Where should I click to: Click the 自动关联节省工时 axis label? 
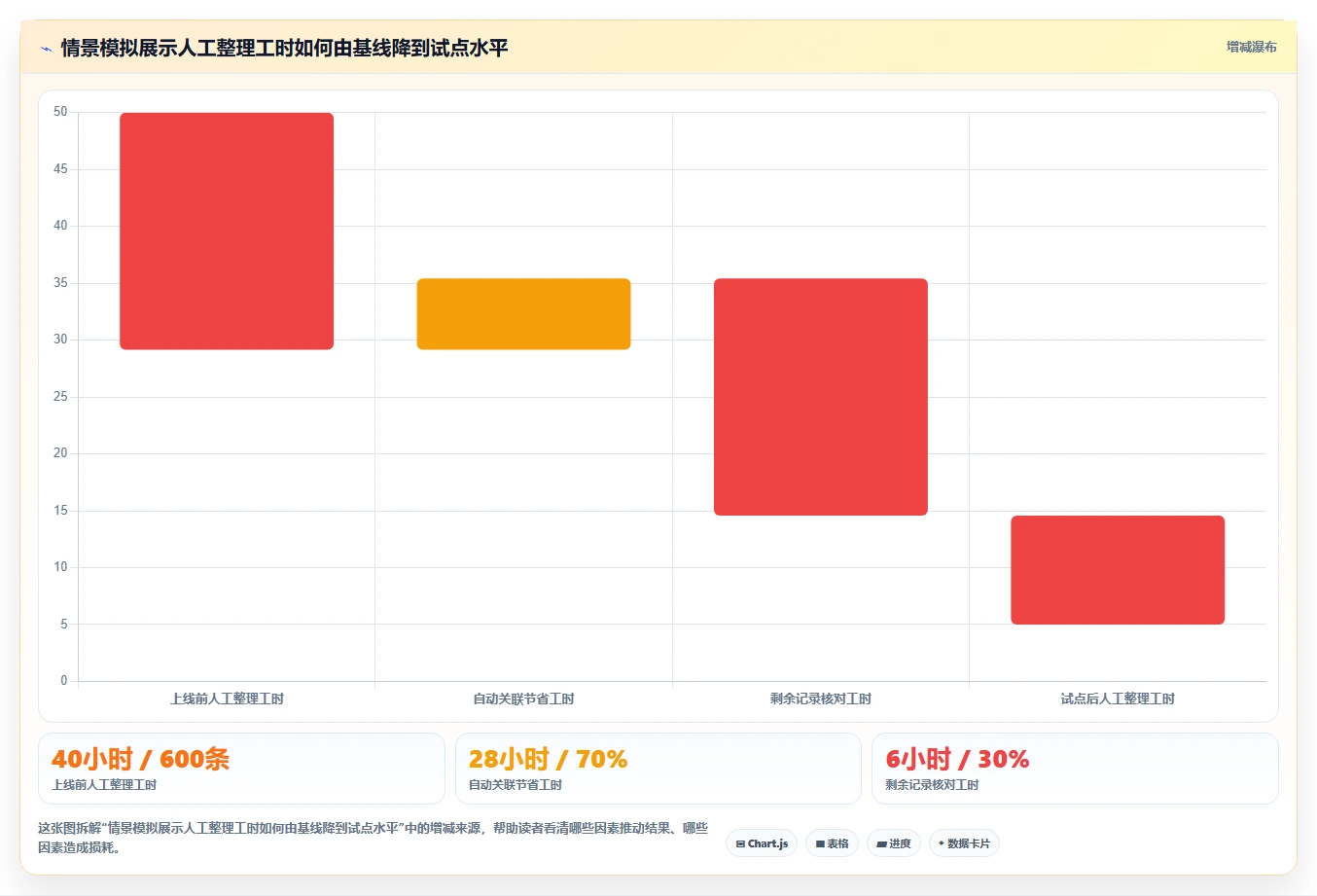click(x=523, y=699)
